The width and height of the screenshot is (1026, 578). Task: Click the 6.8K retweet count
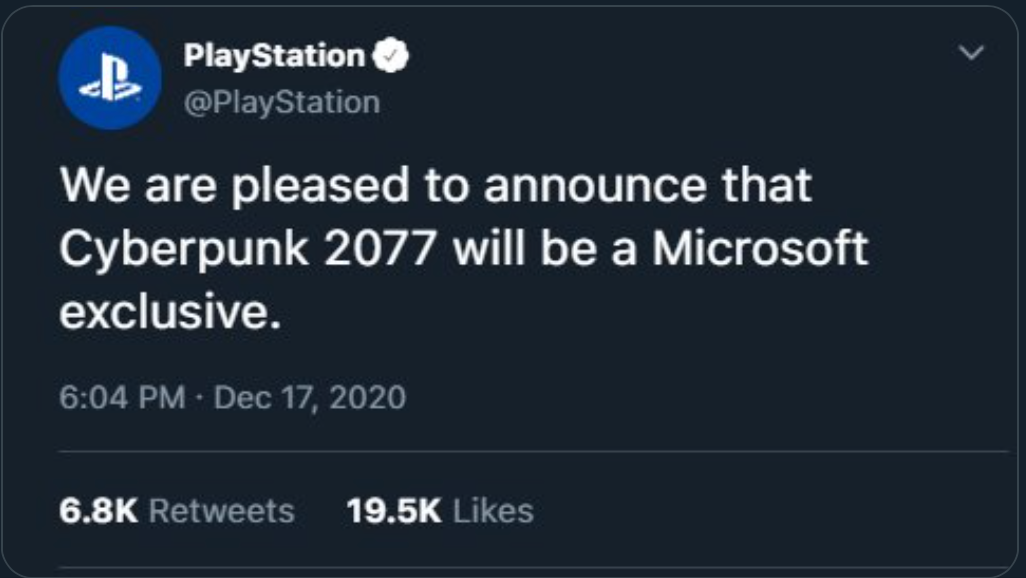(x=98, y=511)
